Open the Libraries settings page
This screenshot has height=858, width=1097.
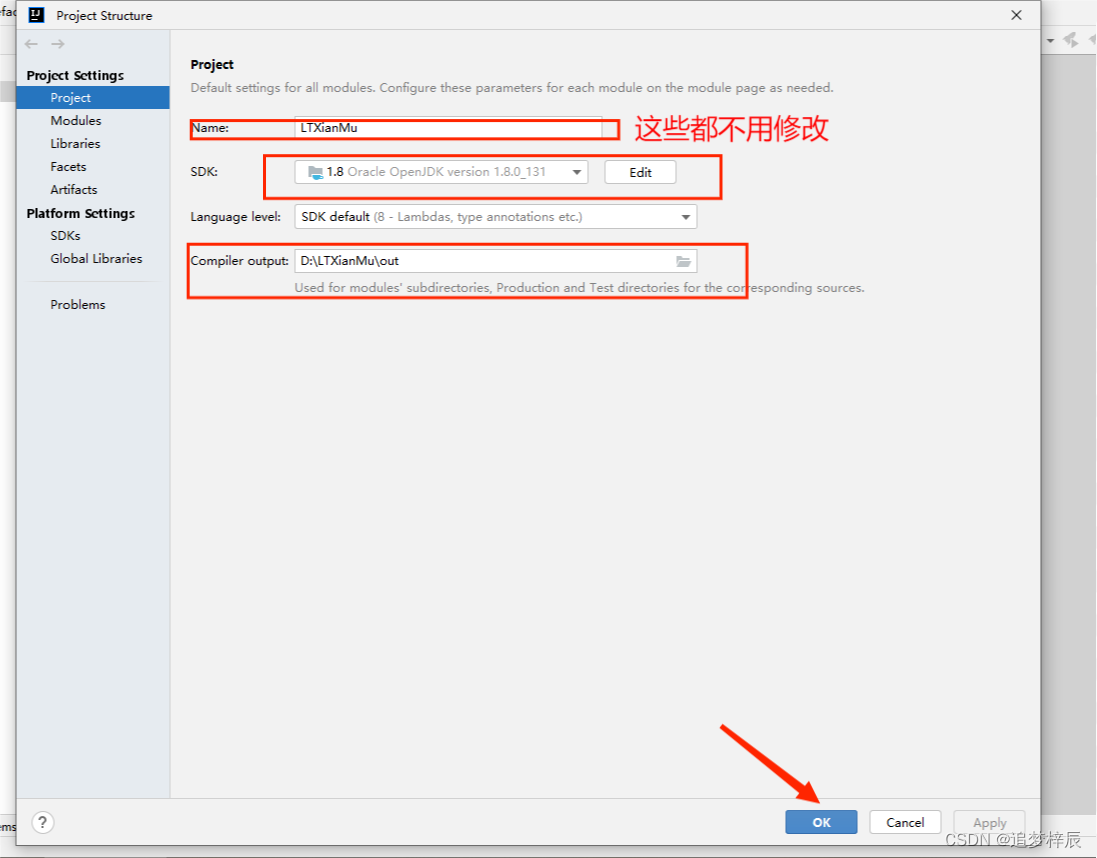75,143
